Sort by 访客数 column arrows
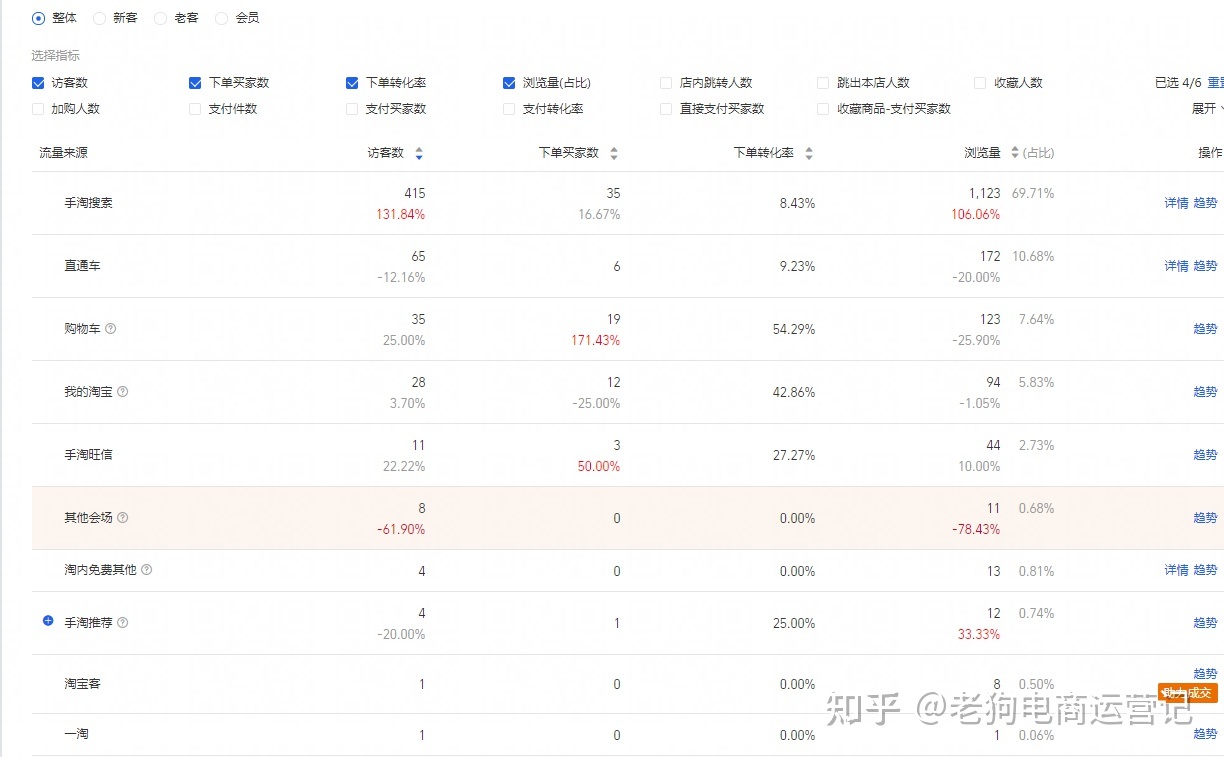The height and width of the screenshot is (757, 1224). pos(419,153)
